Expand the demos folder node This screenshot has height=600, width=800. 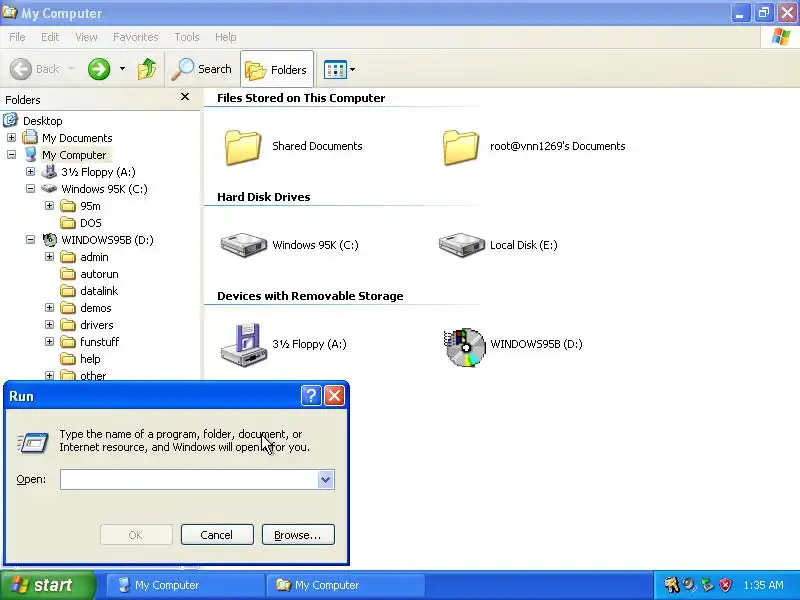[49, 308]
